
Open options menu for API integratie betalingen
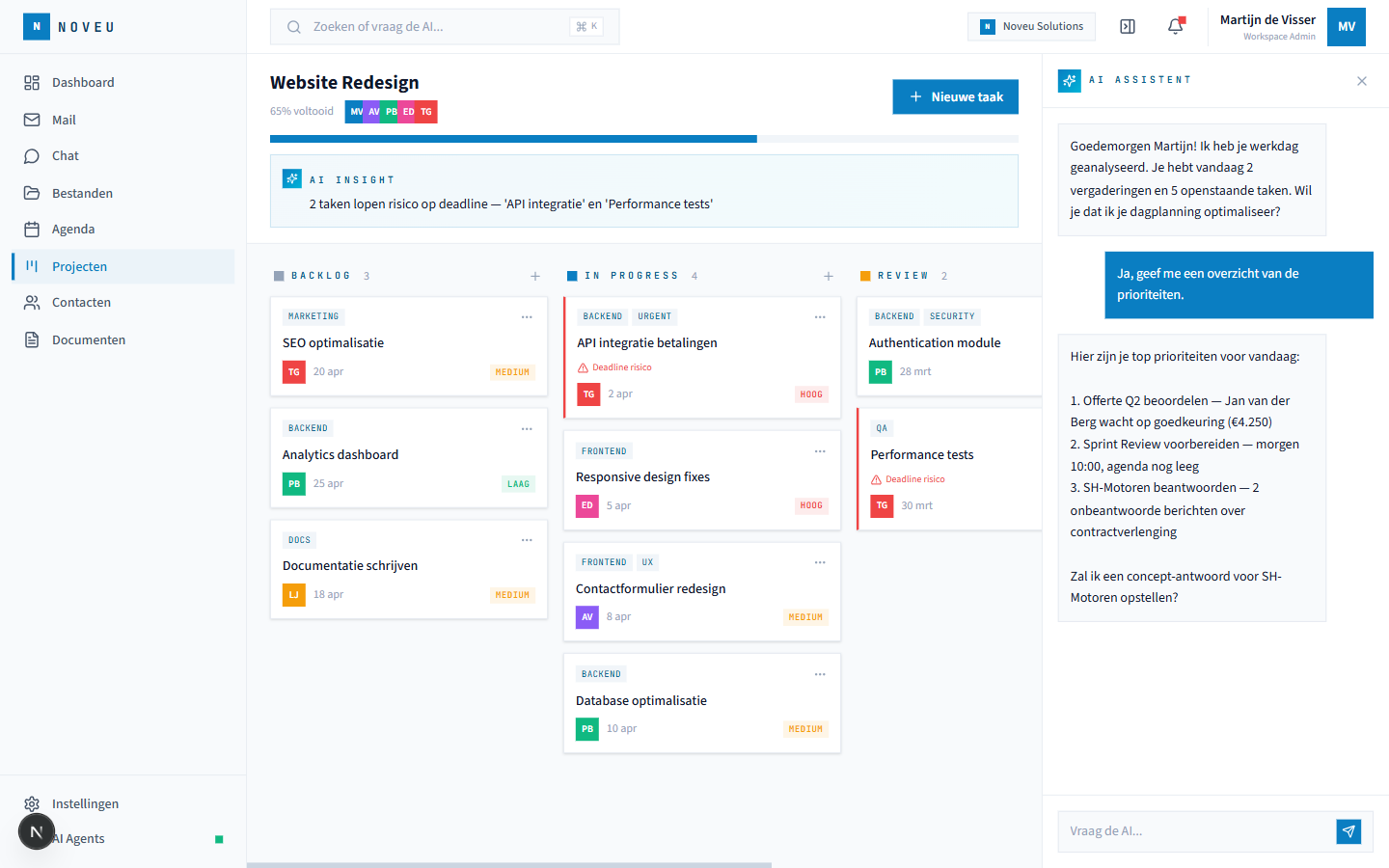pos(820,316)
